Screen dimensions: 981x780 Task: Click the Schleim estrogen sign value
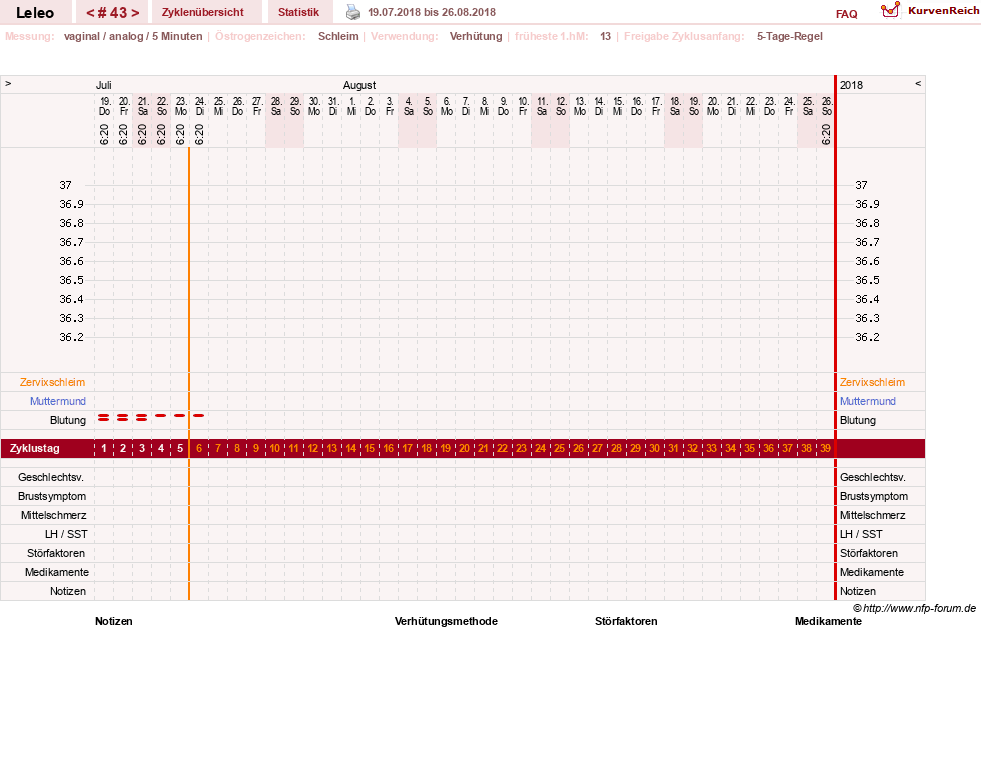(338, 36)
